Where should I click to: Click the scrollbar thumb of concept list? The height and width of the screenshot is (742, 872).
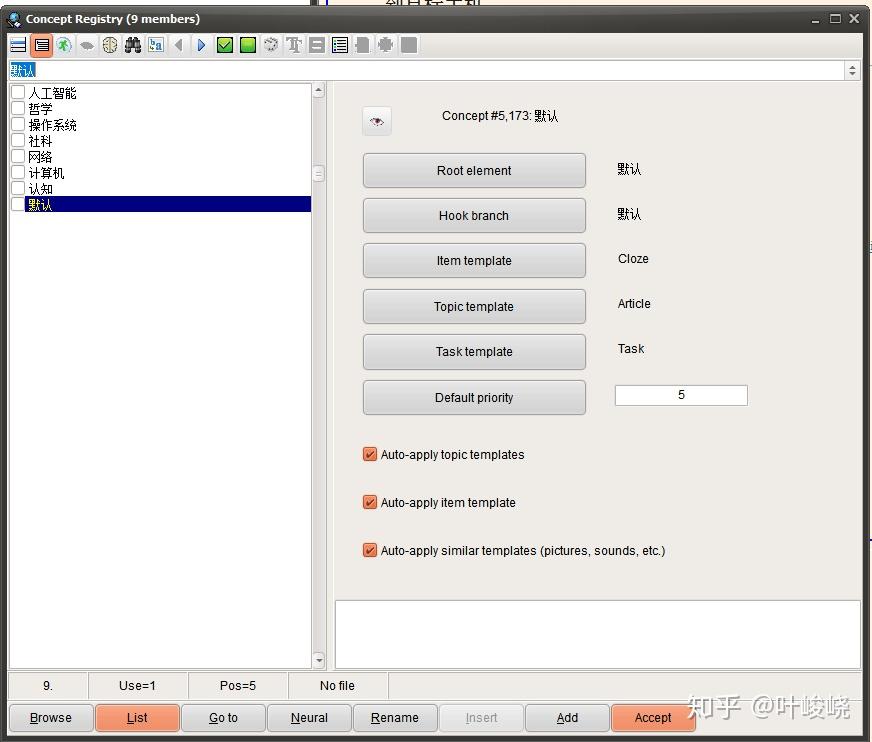tap(319, 174)
